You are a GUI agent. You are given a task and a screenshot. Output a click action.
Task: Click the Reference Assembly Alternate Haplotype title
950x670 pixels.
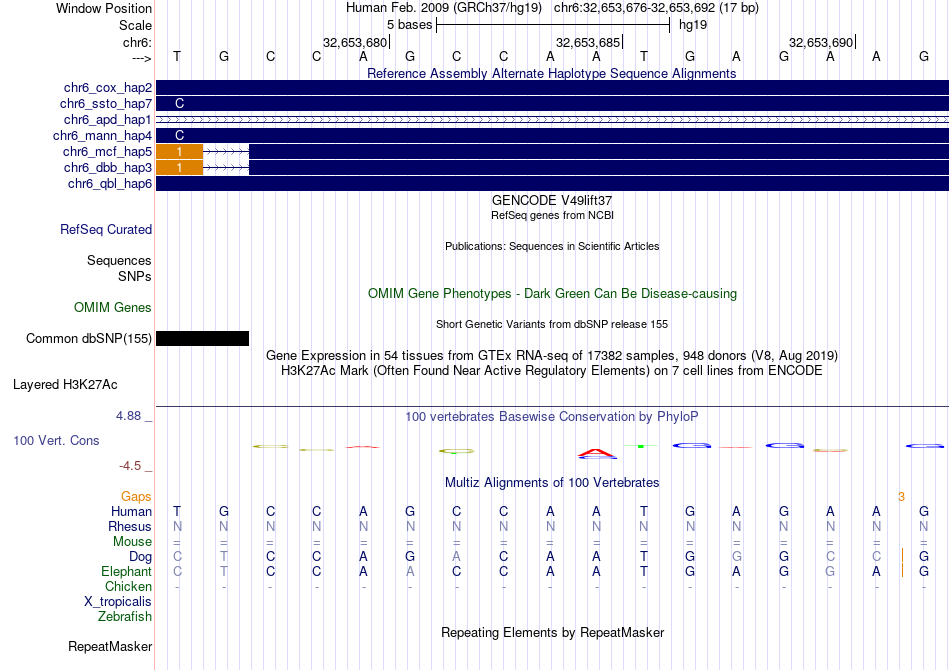[x=552, y=74]
